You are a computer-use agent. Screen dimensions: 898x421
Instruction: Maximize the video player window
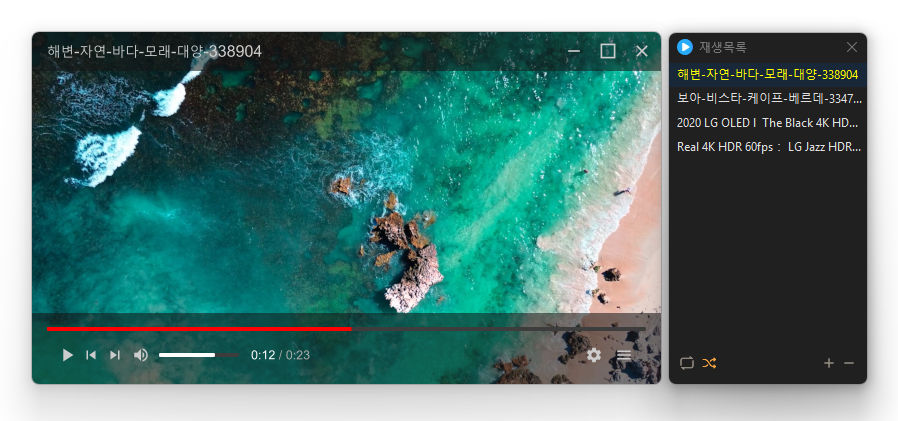coord(607,51)
